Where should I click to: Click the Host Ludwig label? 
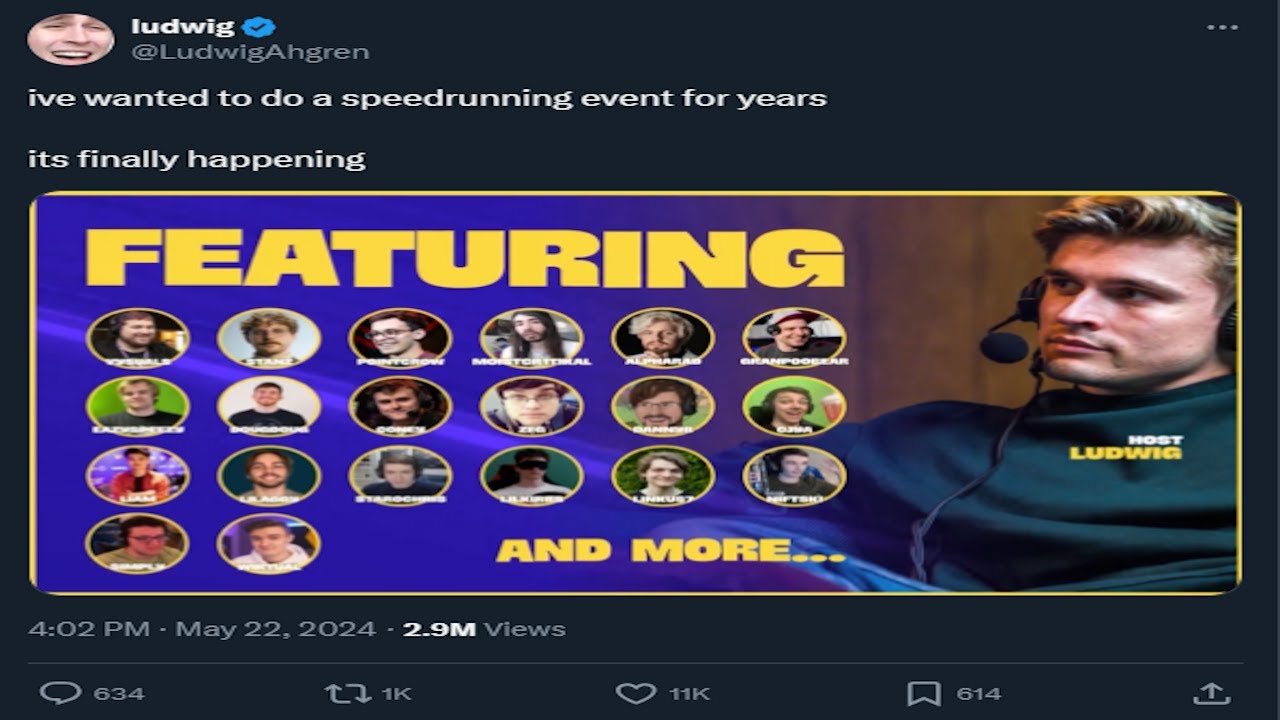[1127, 447]
